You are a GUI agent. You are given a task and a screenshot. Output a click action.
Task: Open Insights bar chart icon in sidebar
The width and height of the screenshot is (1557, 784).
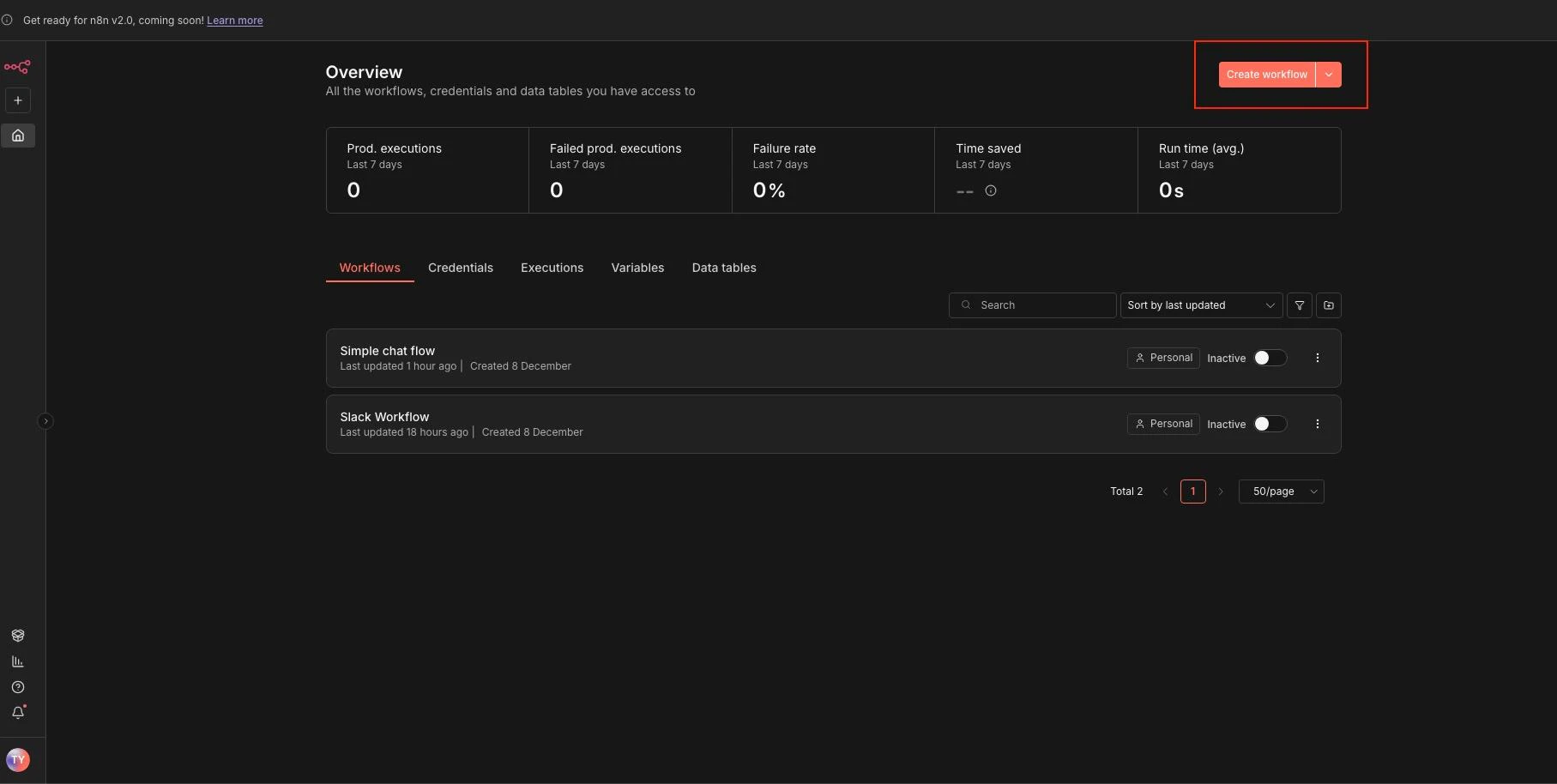[18, 661]
